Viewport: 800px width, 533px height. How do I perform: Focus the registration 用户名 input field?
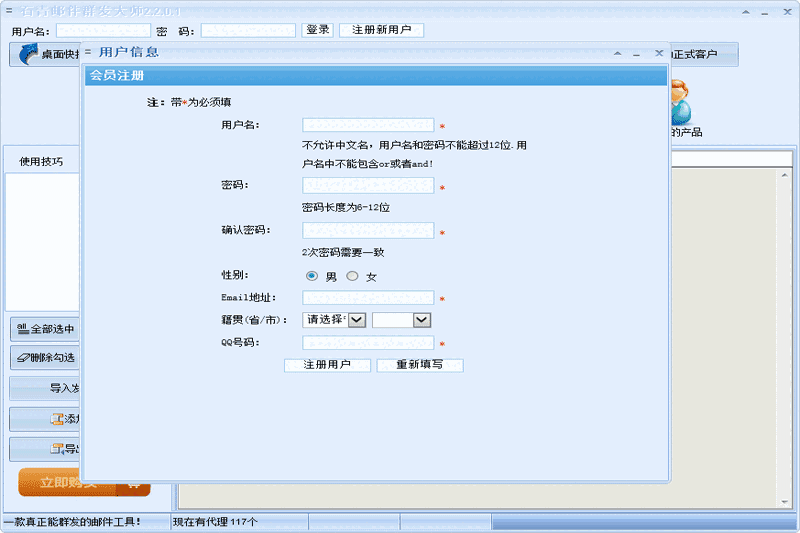click(x=368, y=125)
